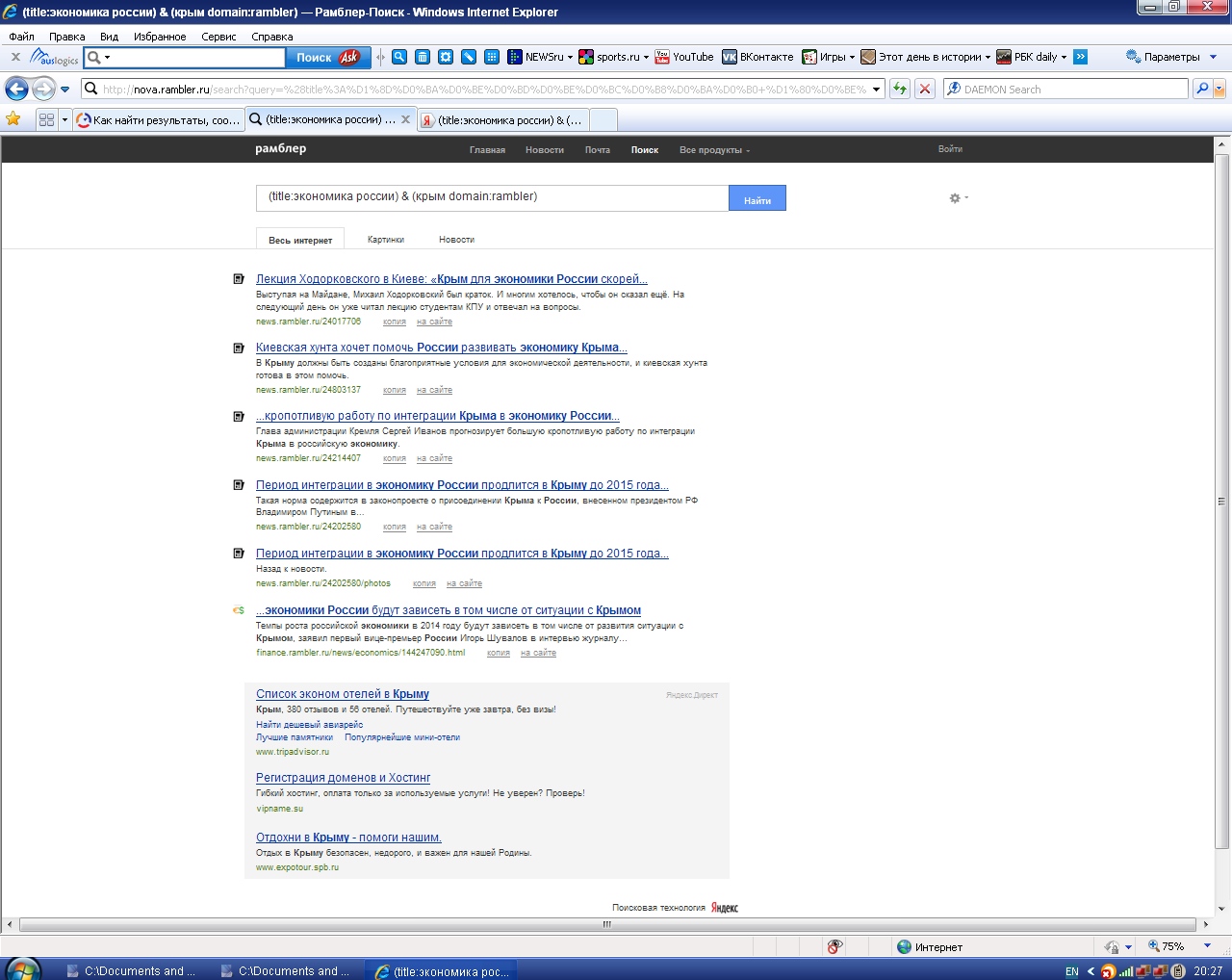Open the Параметры toolbar menu
Screen dimensions: 1232x980
pyautogui.click(x=1171, y=57)
